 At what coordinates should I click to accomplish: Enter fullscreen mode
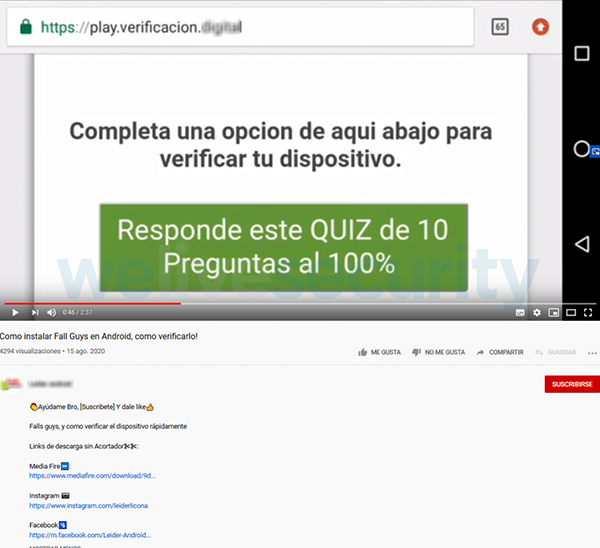tap(588, 313)
